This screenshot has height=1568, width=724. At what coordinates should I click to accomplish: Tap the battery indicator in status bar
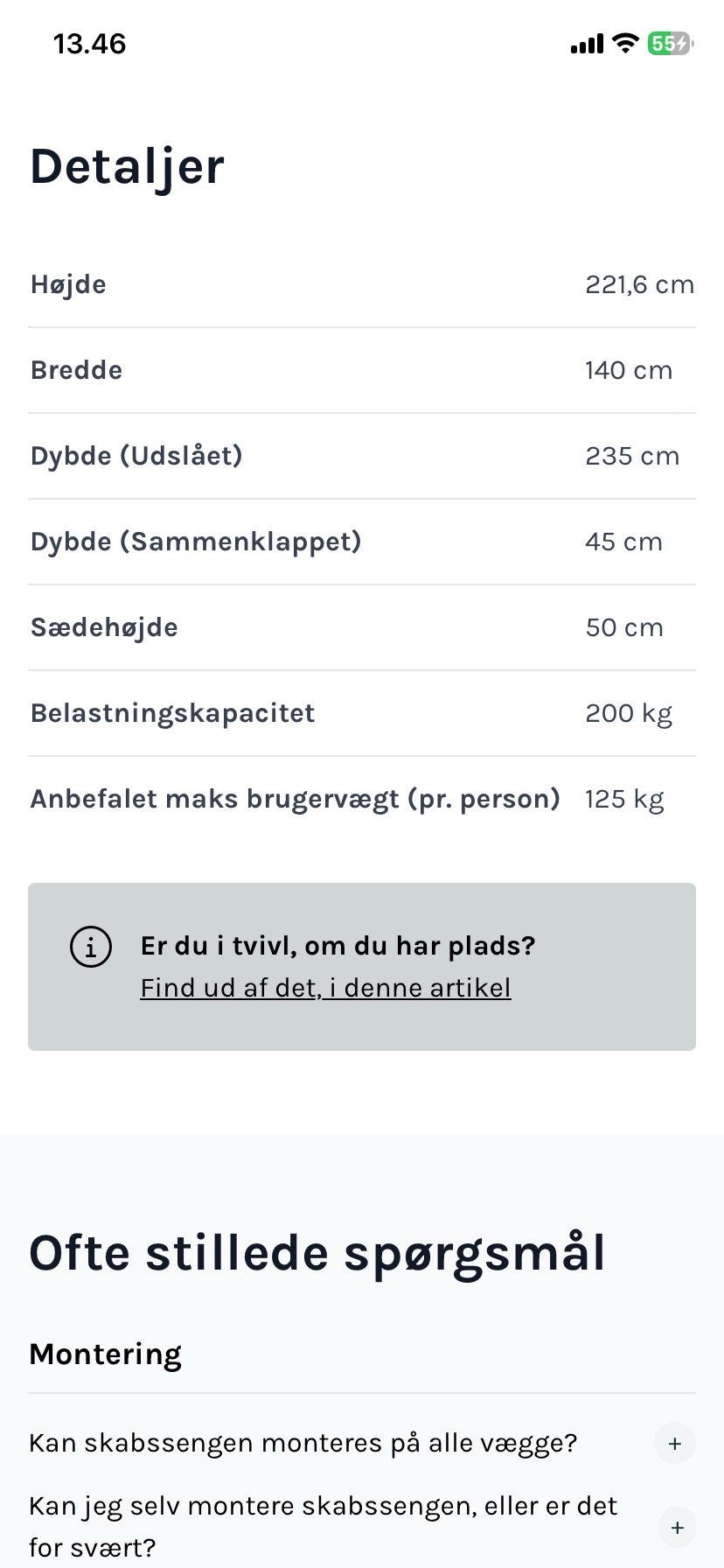pos(670,43)
